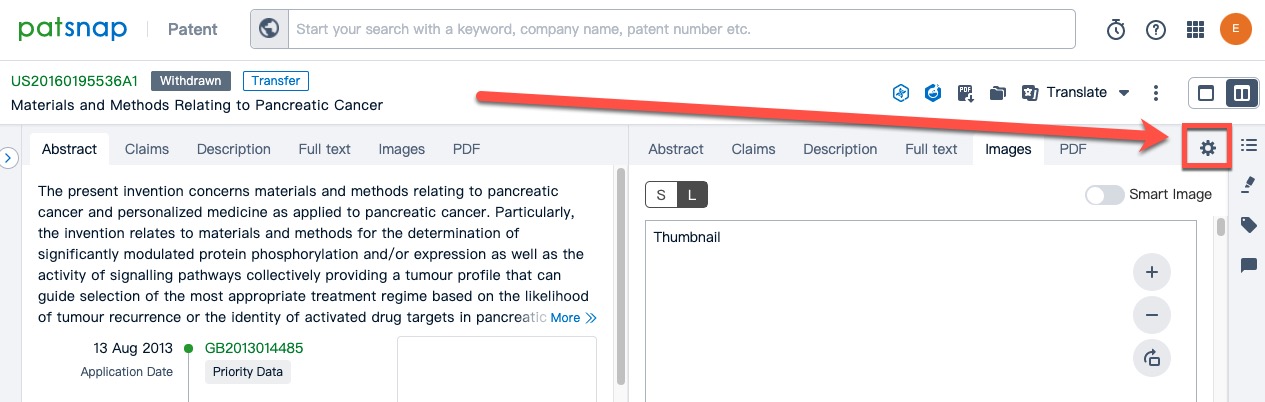Open the comments icon in sidebar

coord(1248,265)
